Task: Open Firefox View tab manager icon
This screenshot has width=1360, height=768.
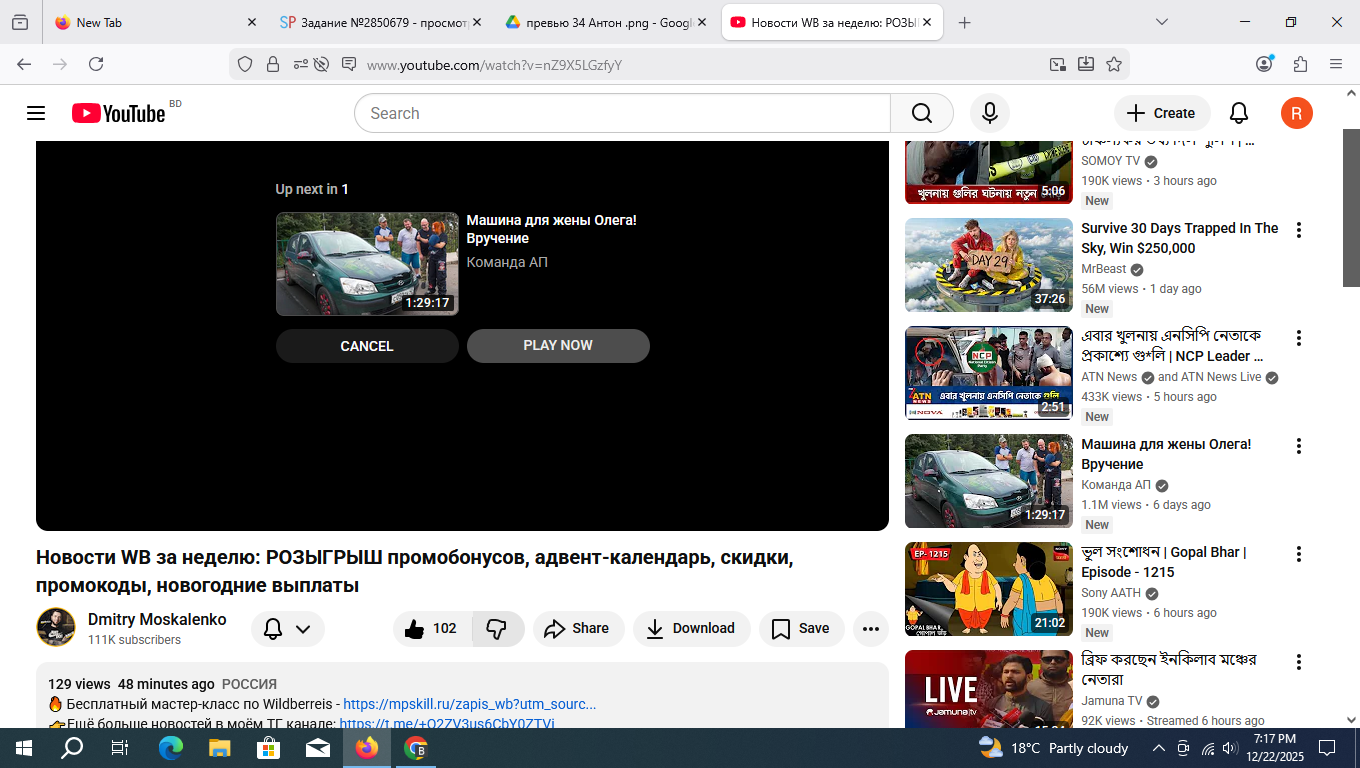Action: [20, 22]
